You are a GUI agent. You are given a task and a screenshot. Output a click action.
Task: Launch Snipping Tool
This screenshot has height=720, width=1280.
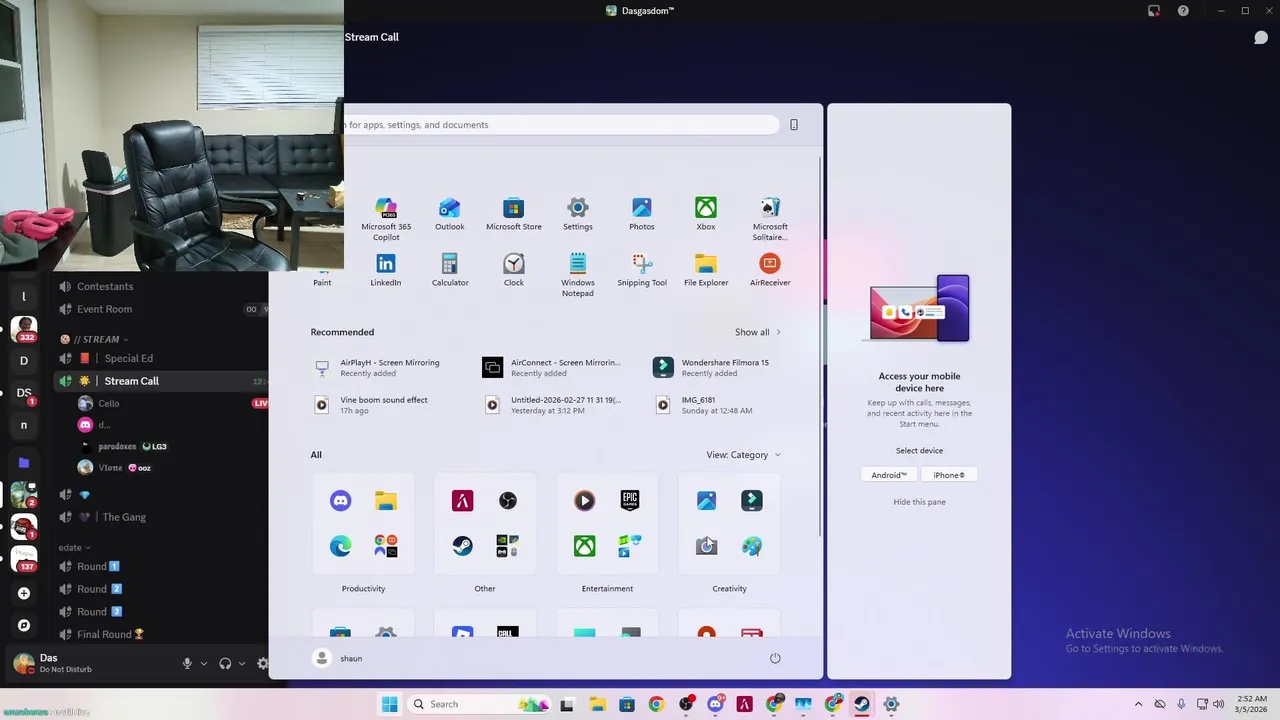642,270
